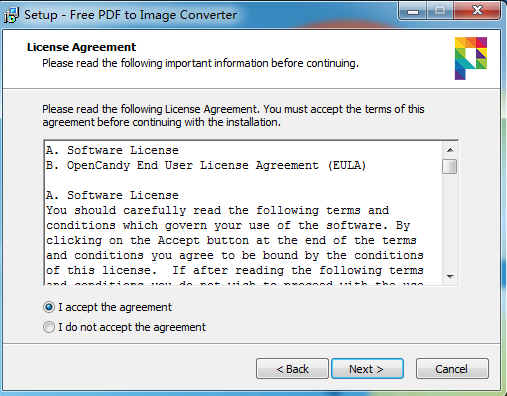Click the 'You should carefully read' license line
The width and height of the screenshot is (507, 396).
(217, 210)
